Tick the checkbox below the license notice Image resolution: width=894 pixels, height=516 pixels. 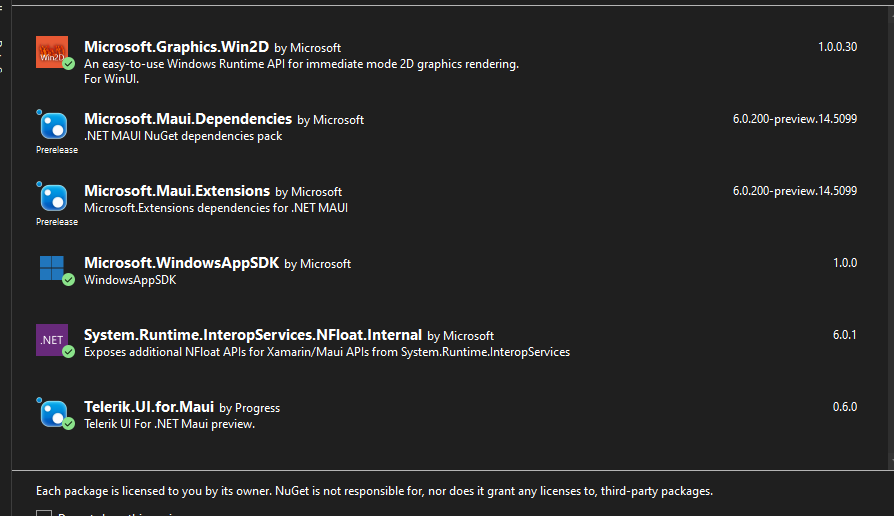click(44, 514)
